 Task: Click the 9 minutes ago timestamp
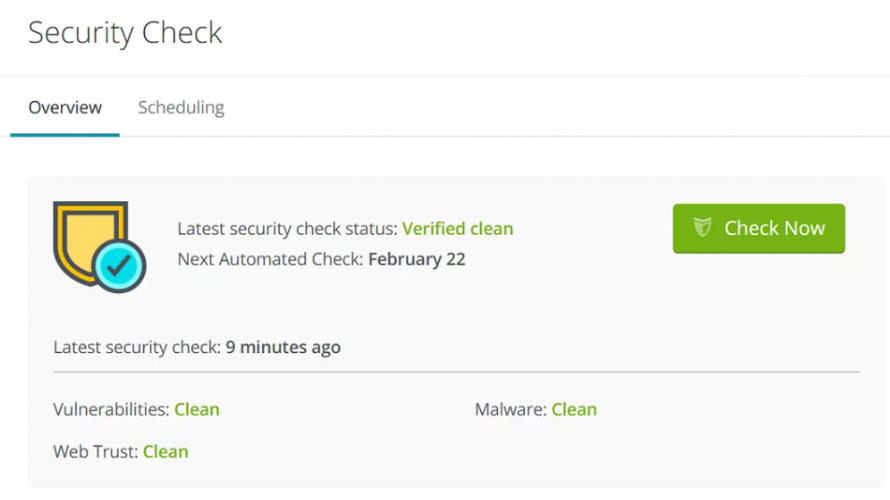coord(283,348)
